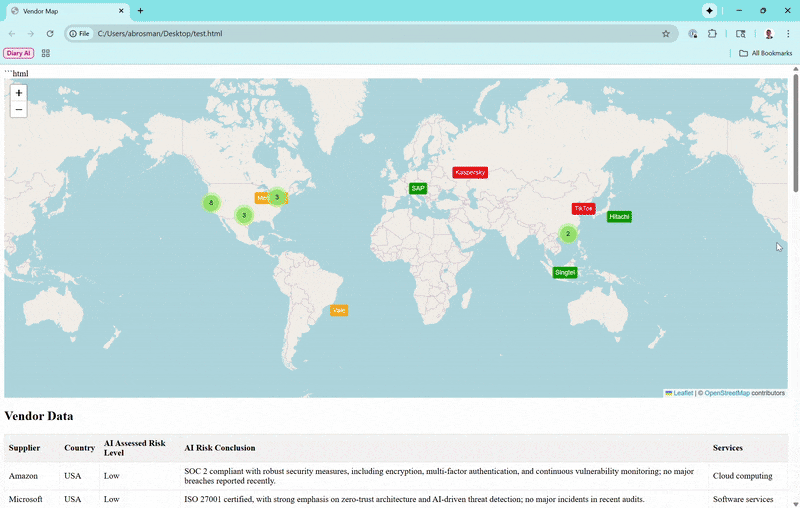
Task: Open the Extensions puzzle icon
Action: tap(712, 34)
